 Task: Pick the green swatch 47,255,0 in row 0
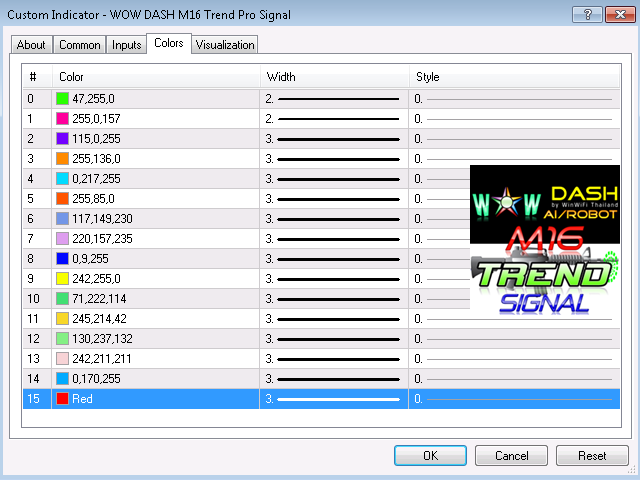pyautogui.click(x=62, y=99)
